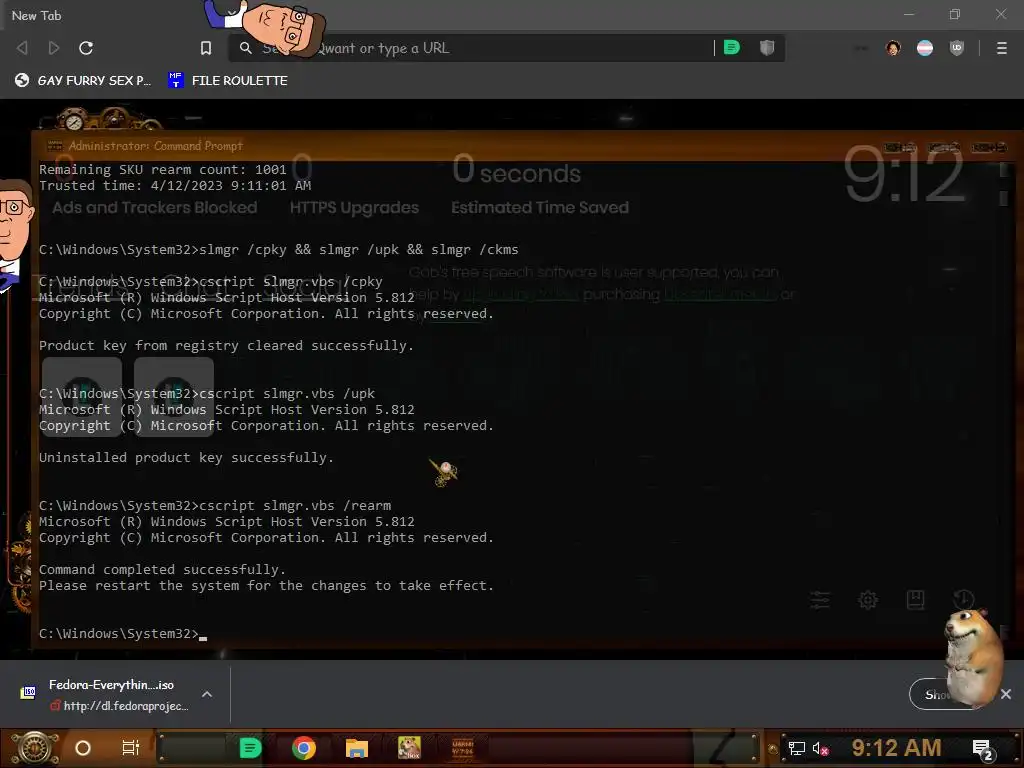This screenshot has width=1024, height=768.
Task: Click 'Please restart the system' message line
Action: (266, 586)
